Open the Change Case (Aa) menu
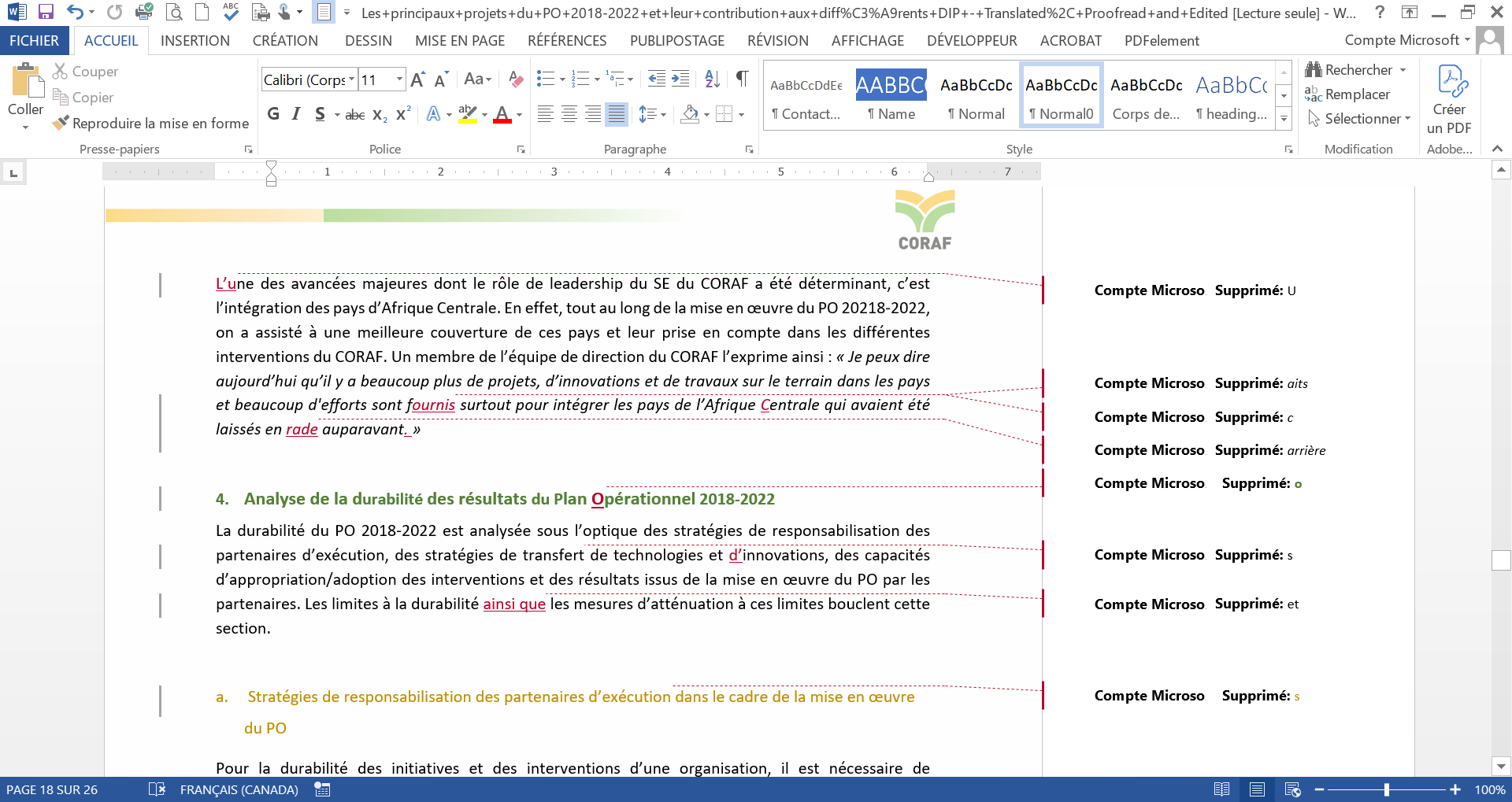The image size is (1512, 802). pos(477,79)
